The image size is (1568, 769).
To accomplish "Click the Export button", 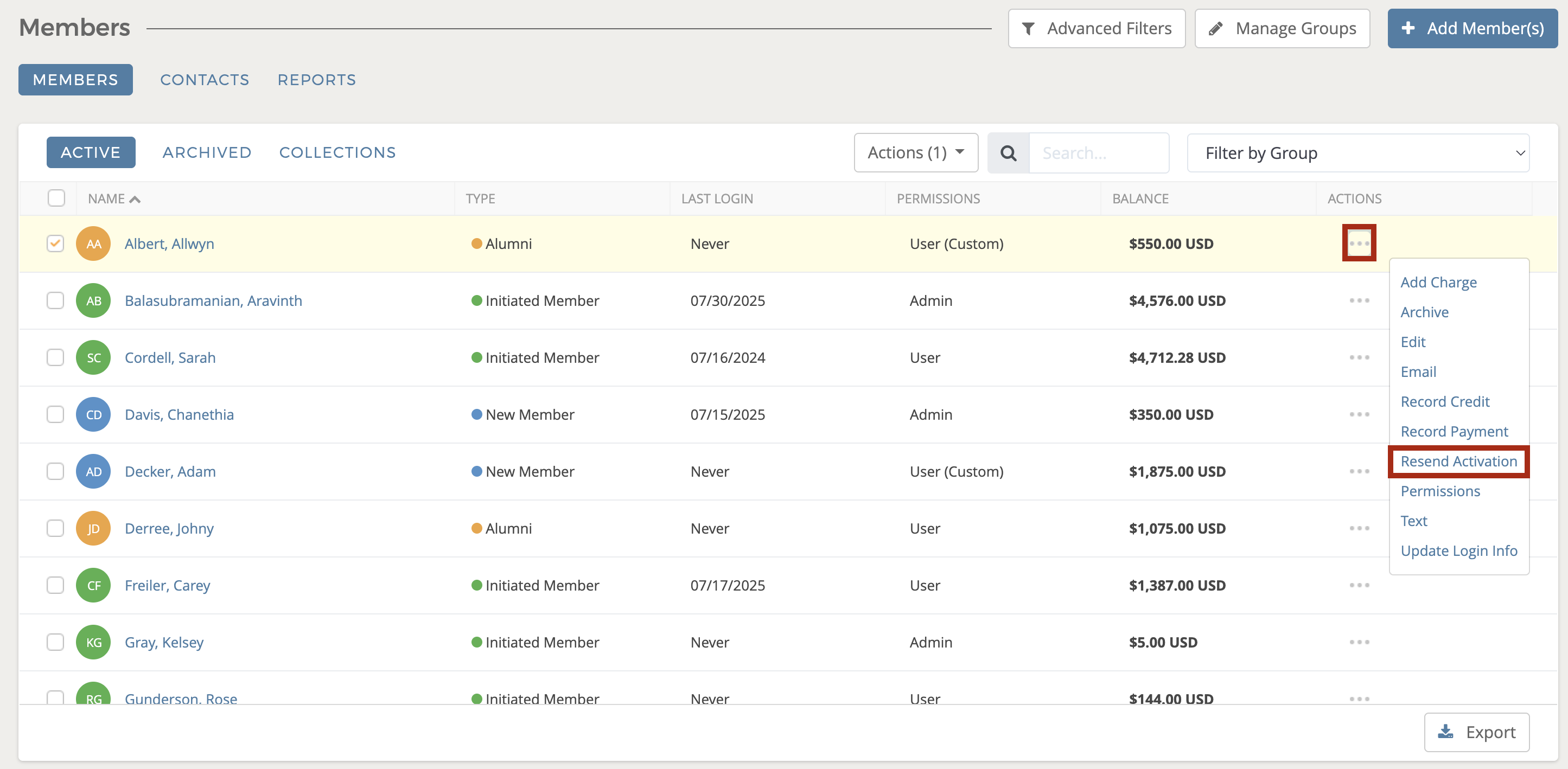I will click(x=1476, y=732).
